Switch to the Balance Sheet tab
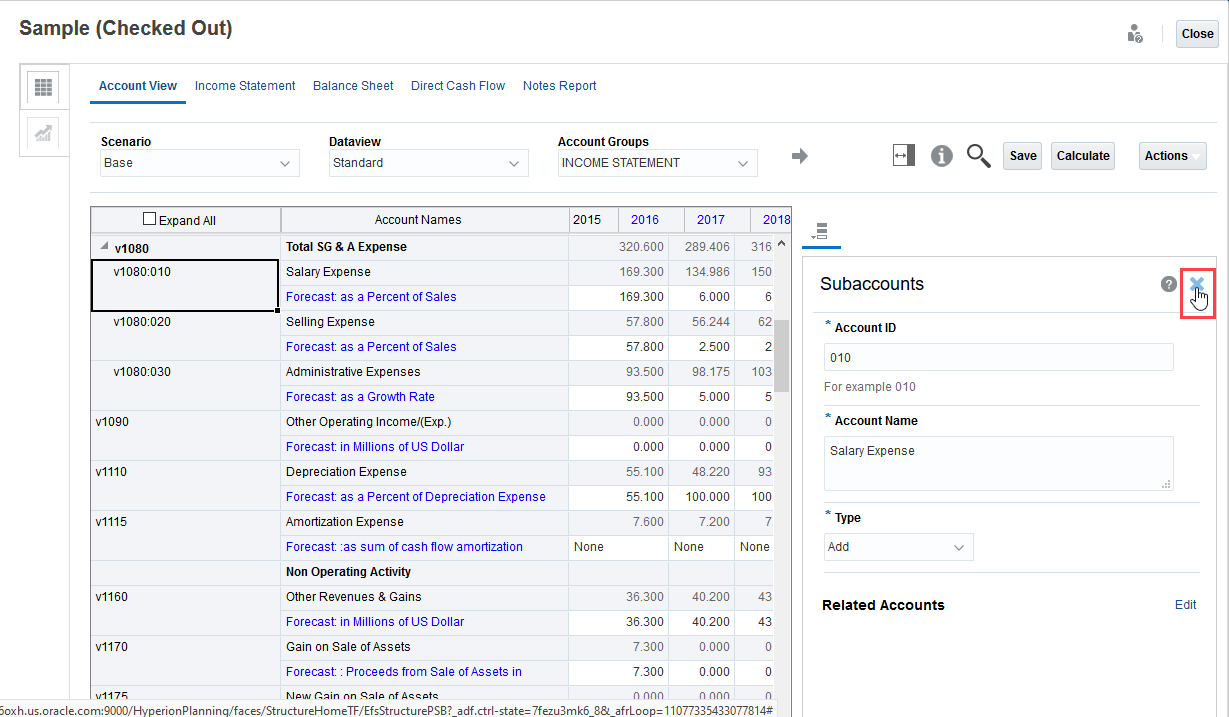Image resolution: width=1229 pixels, height=717 pixels. [x=353, y=86]
